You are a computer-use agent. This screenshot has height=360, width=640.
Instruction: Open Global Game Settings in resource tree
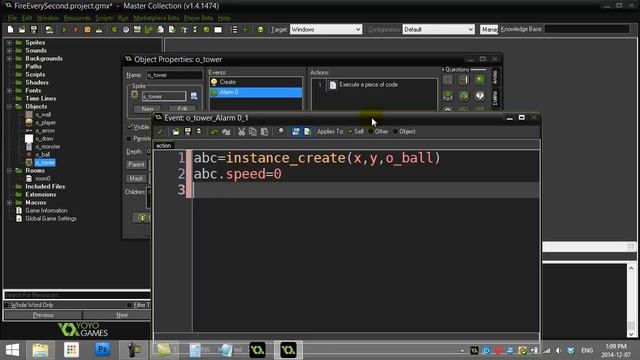click(51, 219)
